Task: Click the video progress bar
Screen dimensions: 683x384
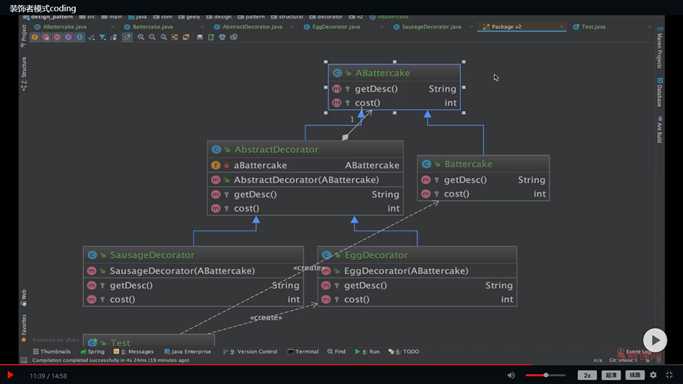Action: (342, 364)
